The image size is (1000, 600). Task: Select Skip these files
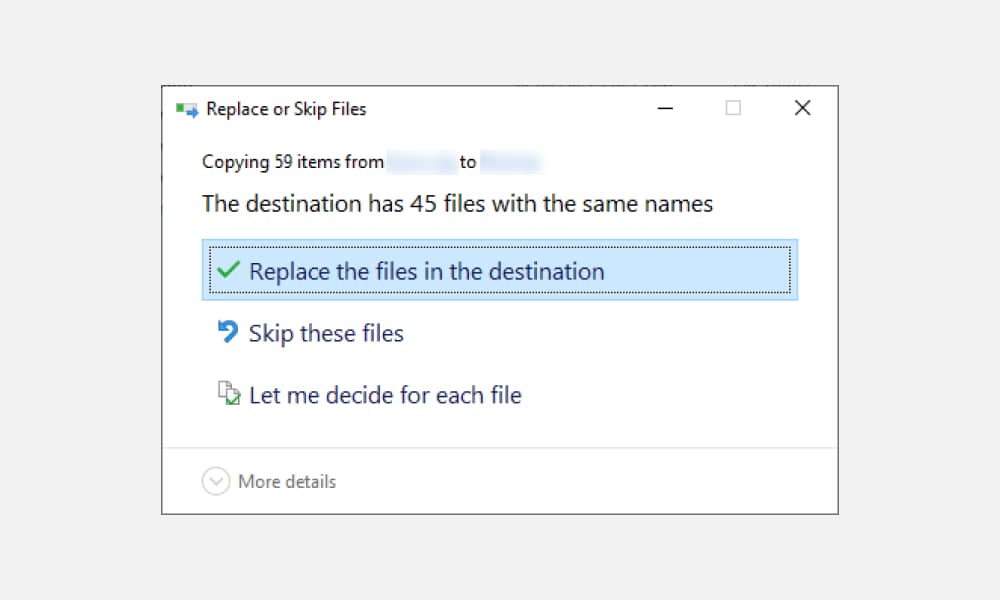coord(326,332)
